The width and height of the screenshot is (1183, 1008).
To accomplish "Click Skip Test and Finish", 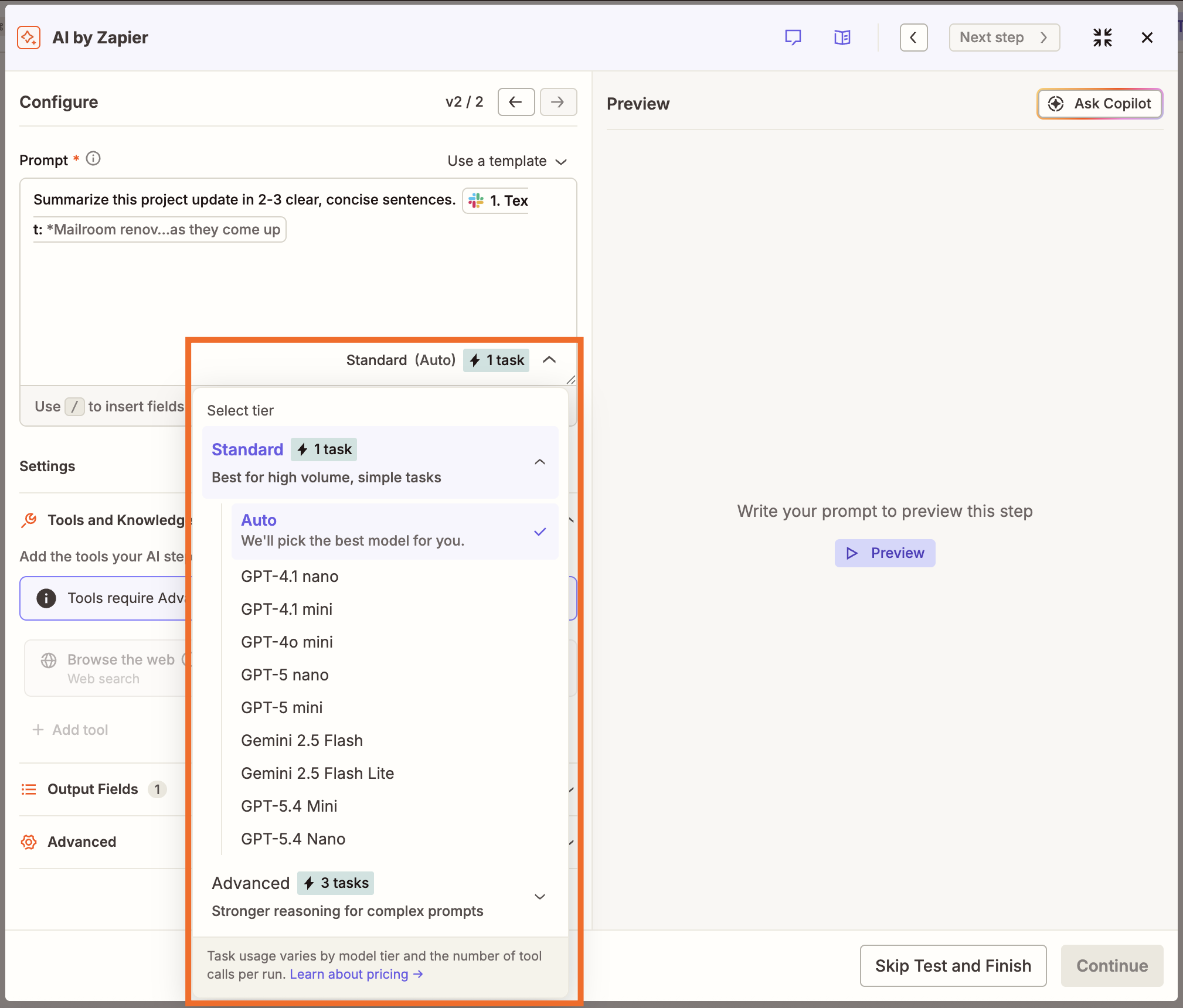I will click(953, 966).
